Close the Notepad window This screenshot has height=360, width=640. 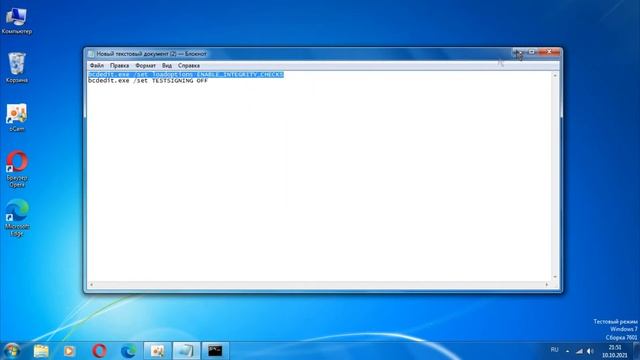(x=549, y=52)
